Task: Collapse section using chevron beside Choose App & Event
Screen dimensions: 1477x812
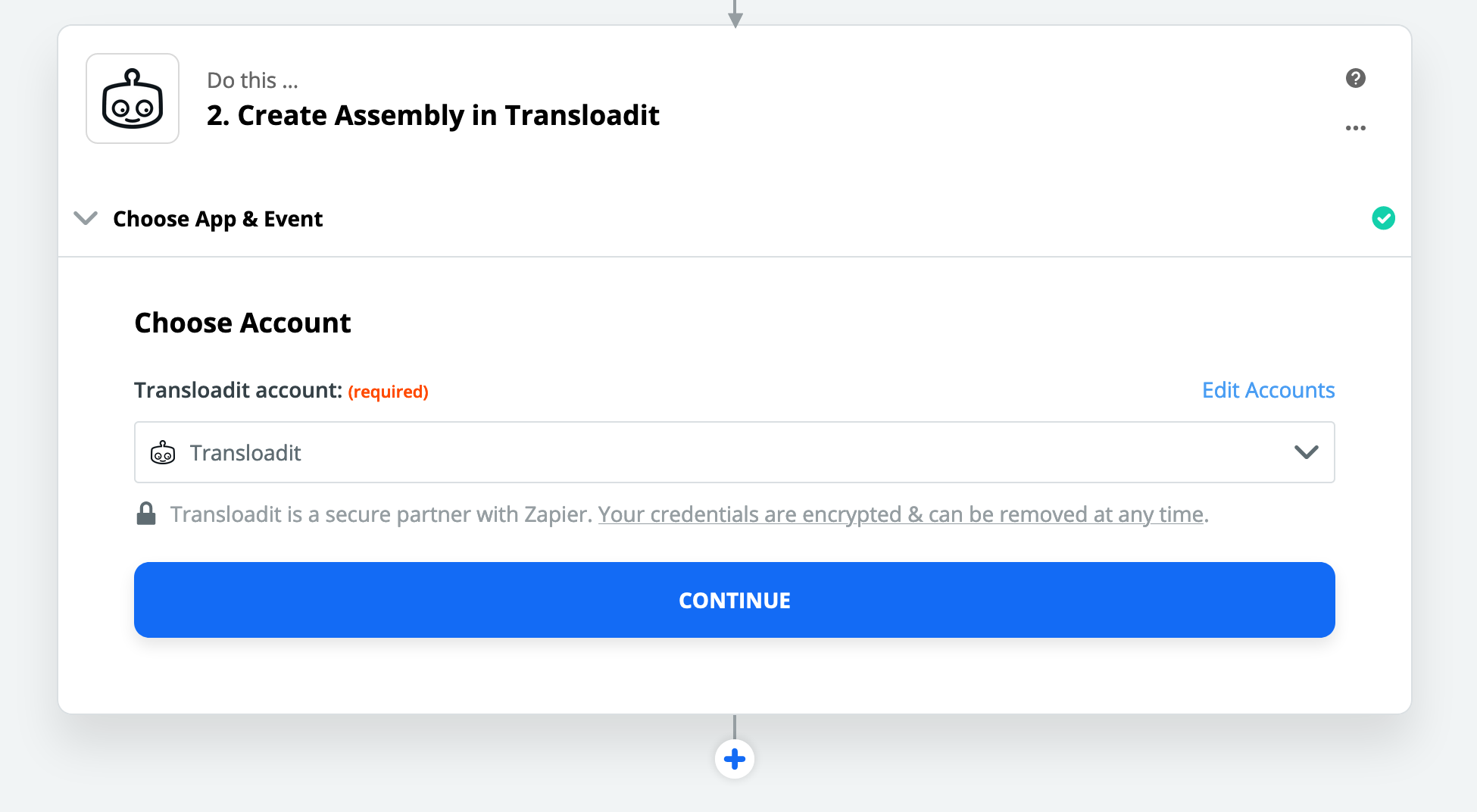Action: pyautogui.click(x=86, y=218)
